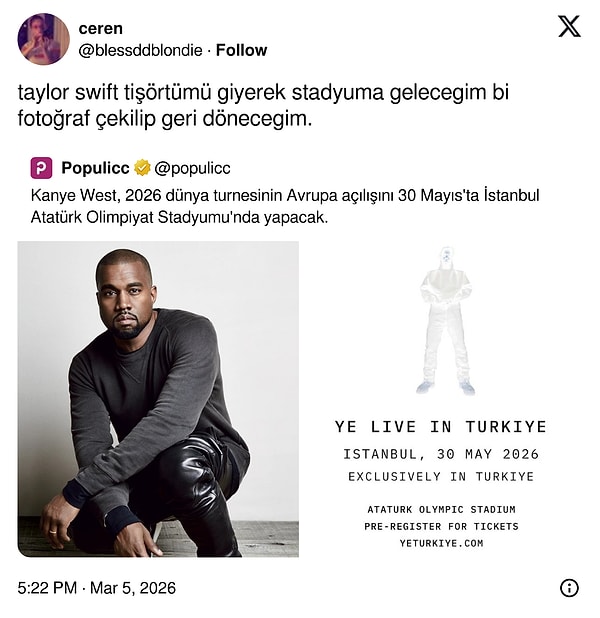Visit the @blessddblondie handle
Image resolution: width=600 pixels, height=618 pixels.
140,50
